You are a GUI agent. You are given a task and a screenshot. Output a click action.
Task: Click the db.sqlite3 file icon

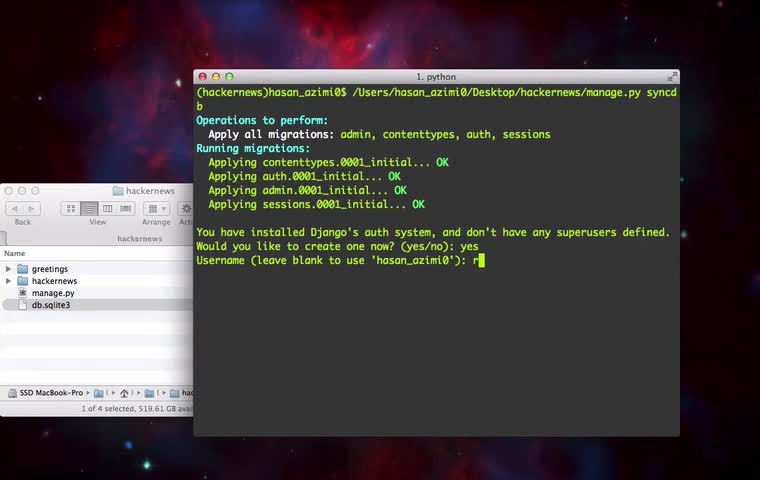click(x=22, y=305)
